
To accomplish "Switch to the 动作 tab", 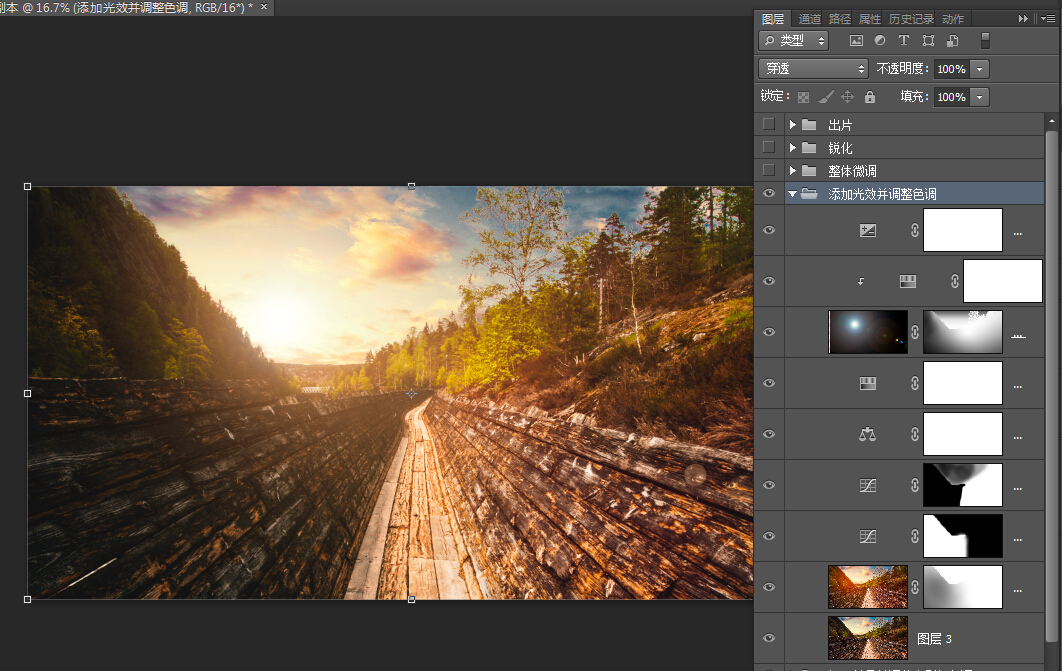I will point(953,19).
